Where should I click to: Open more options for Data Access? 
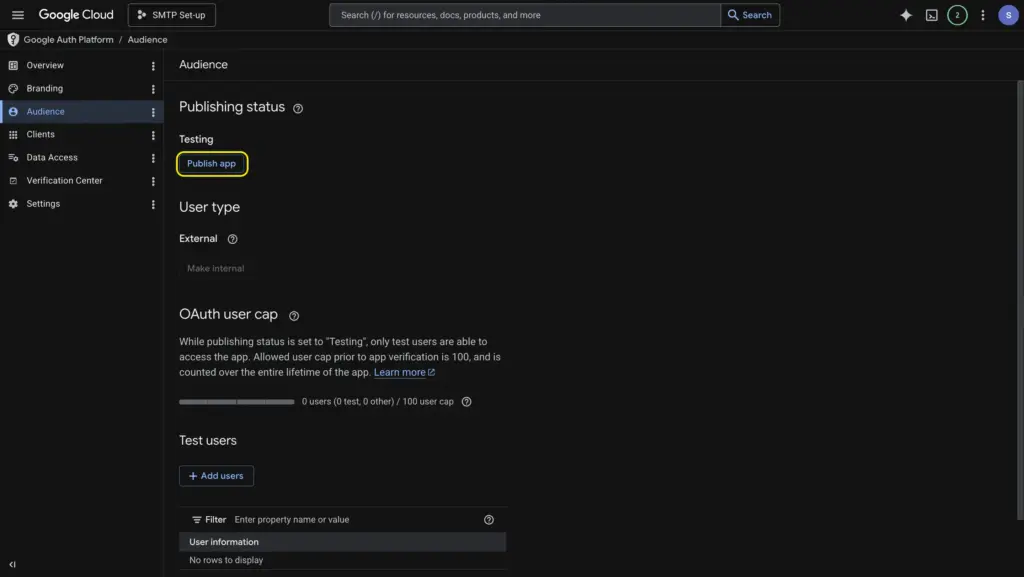[153, 158]
